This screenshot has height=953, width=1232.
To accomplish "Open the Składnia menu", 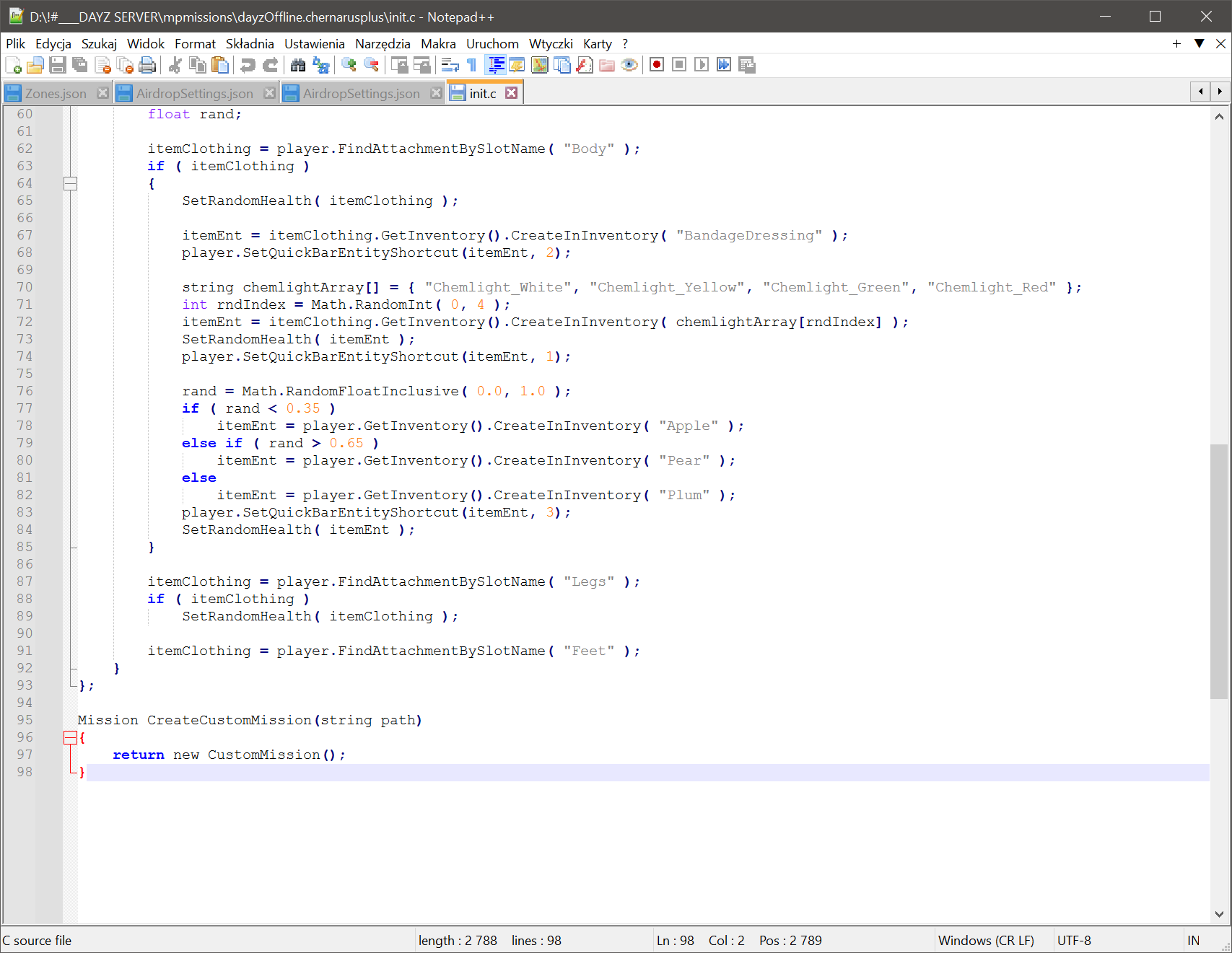I will pyautogui.click(x=250, y=44).
